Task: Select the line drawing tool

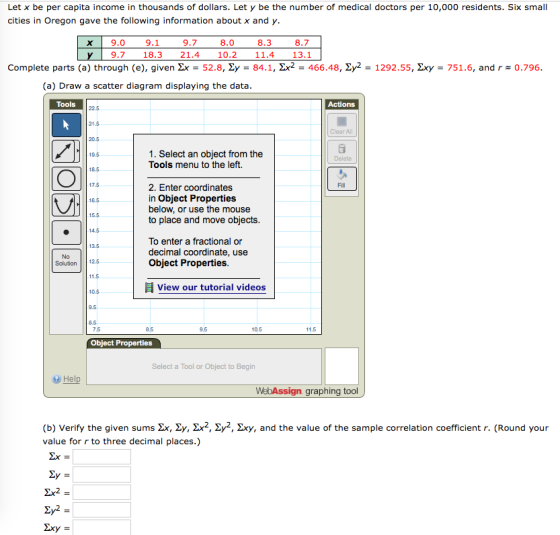Action: [64, 151]
